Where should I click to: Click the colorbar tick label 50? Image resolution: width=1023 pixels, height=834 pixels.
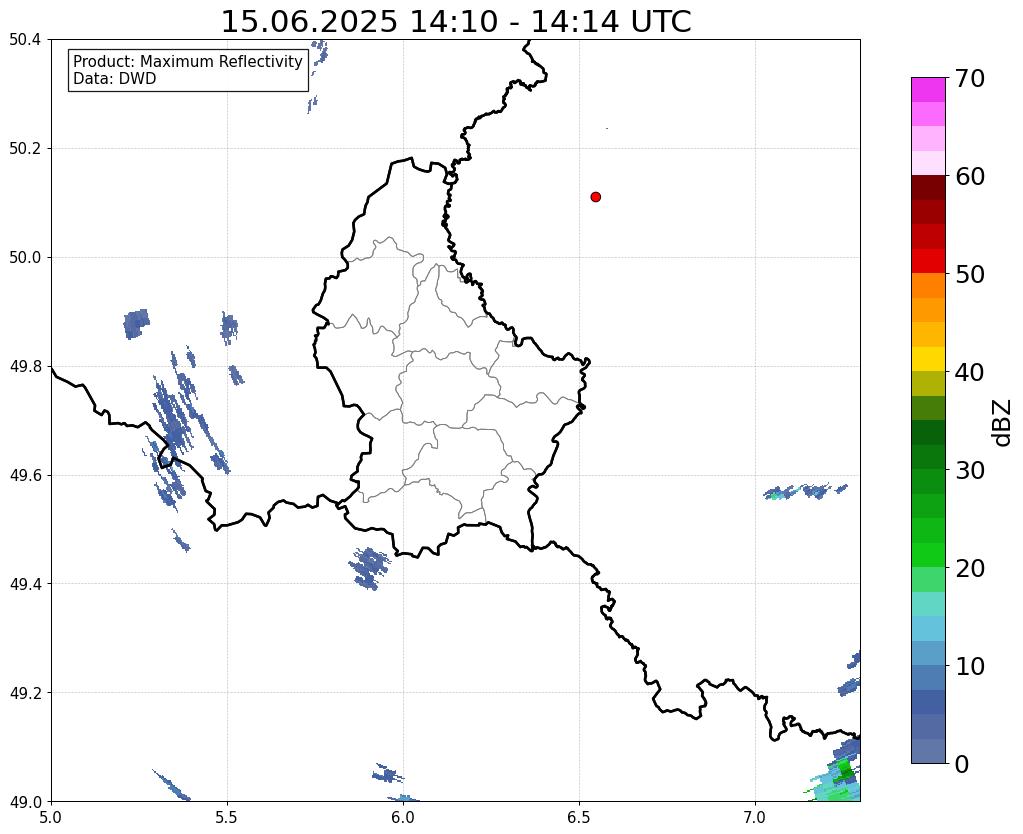tap(970, 274)
